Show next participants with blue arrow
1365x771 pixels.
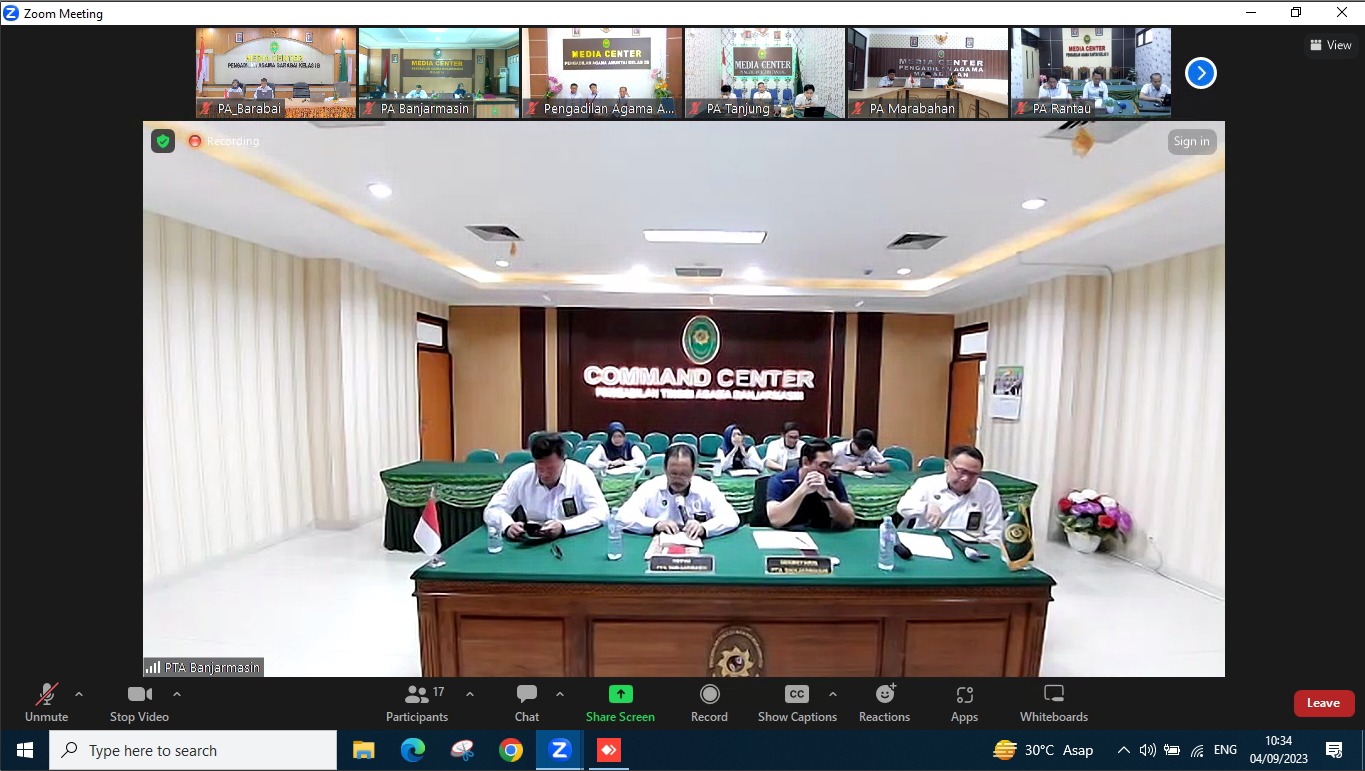[1200, 73]
